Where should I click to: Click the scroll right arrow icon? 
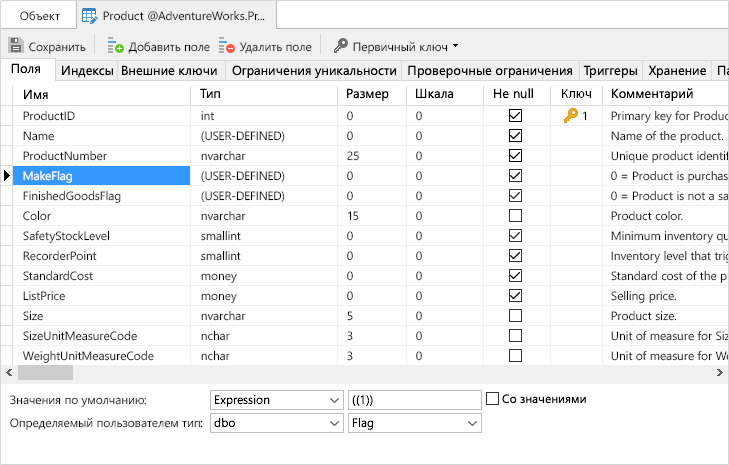[x=720, y=372]
